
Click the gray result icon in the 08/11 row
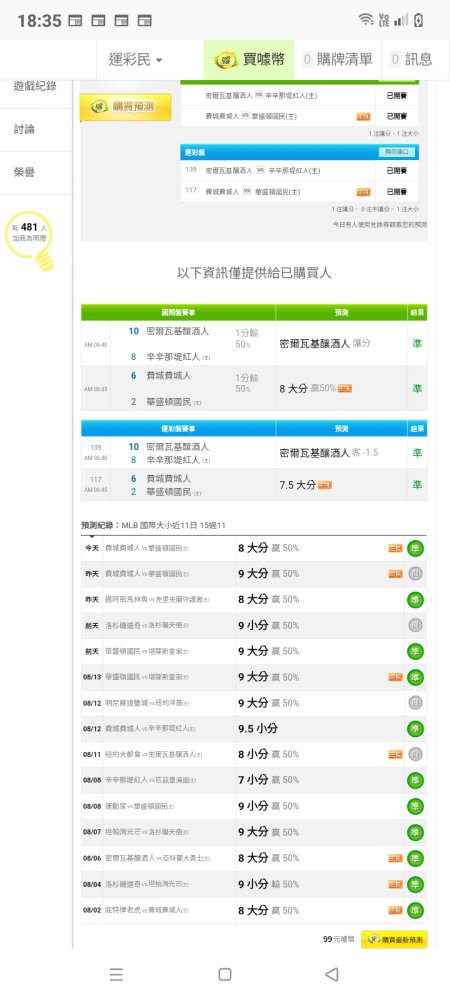(x=416, y=754)
